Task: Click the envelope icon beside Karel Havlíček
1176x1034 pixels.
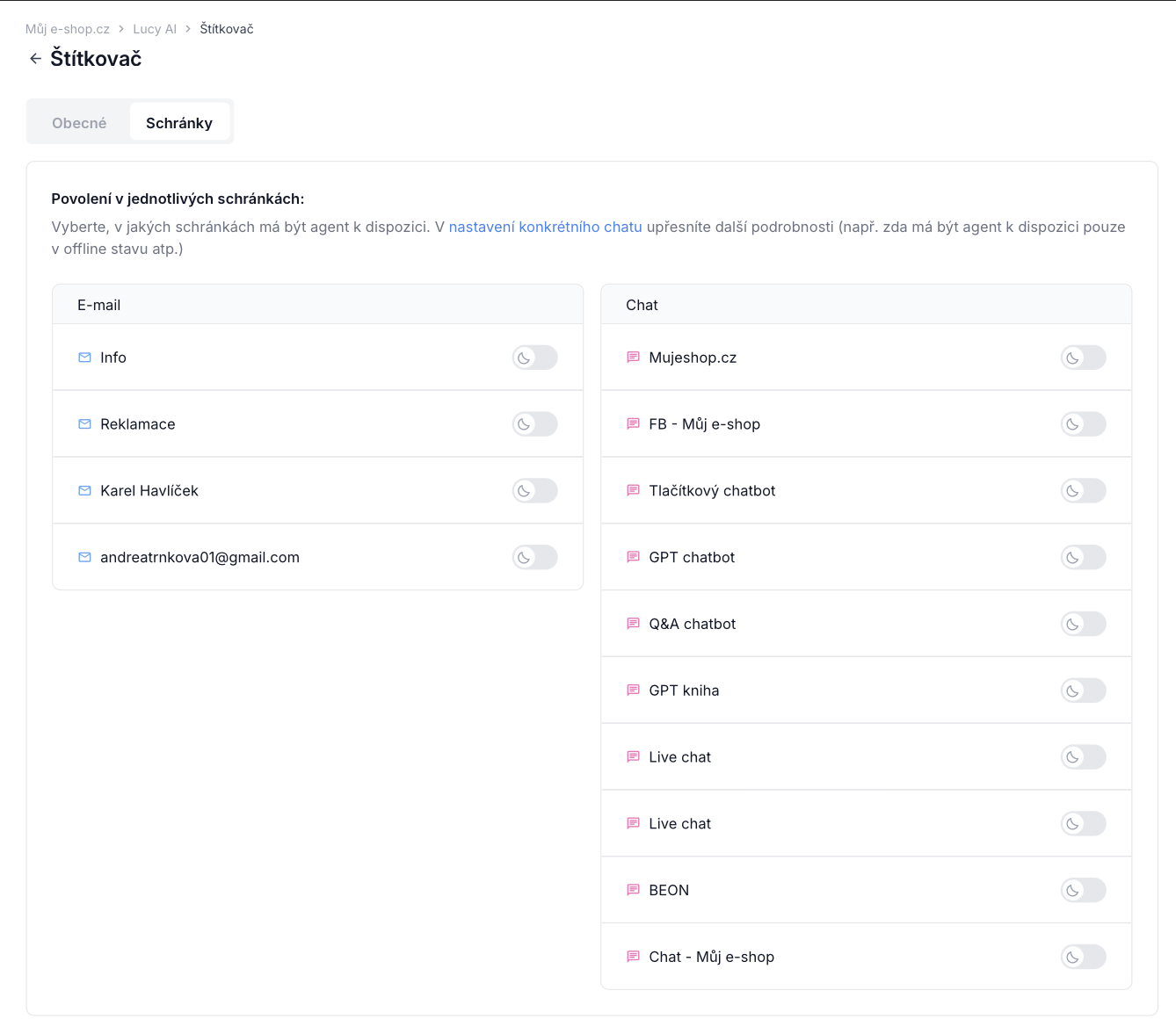Action: pyautogui.click(x=84, y=491)
